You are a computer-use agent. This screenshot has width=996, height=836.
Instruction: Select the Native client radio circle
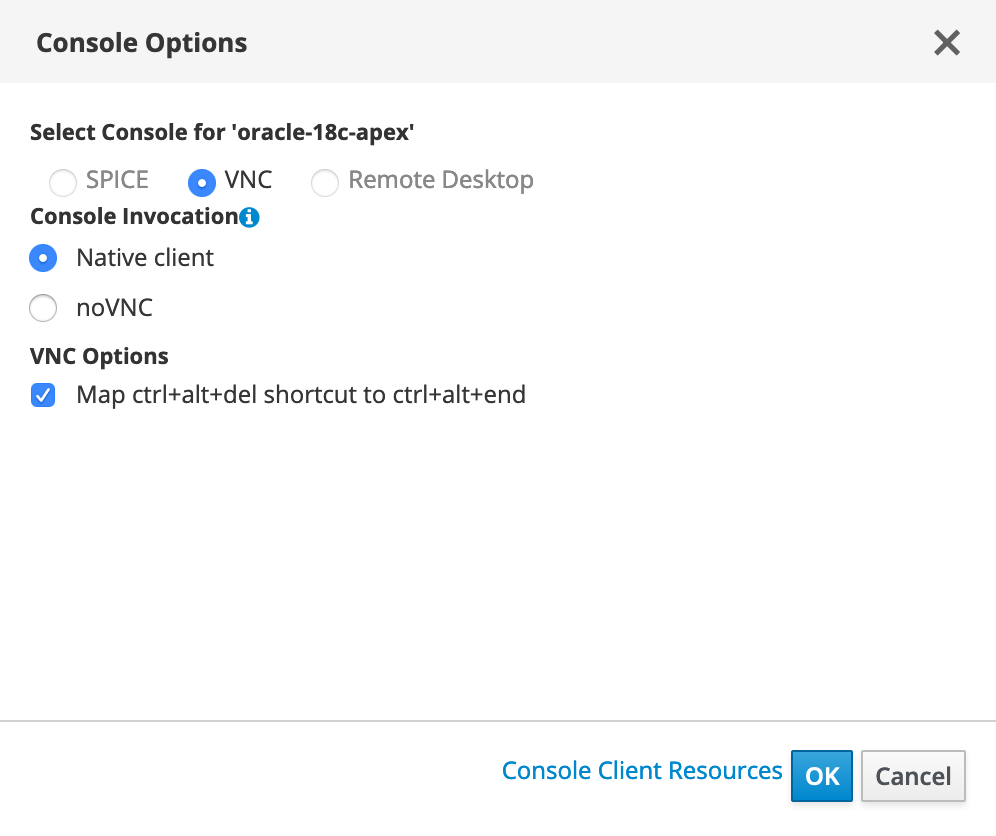[43, 258]
